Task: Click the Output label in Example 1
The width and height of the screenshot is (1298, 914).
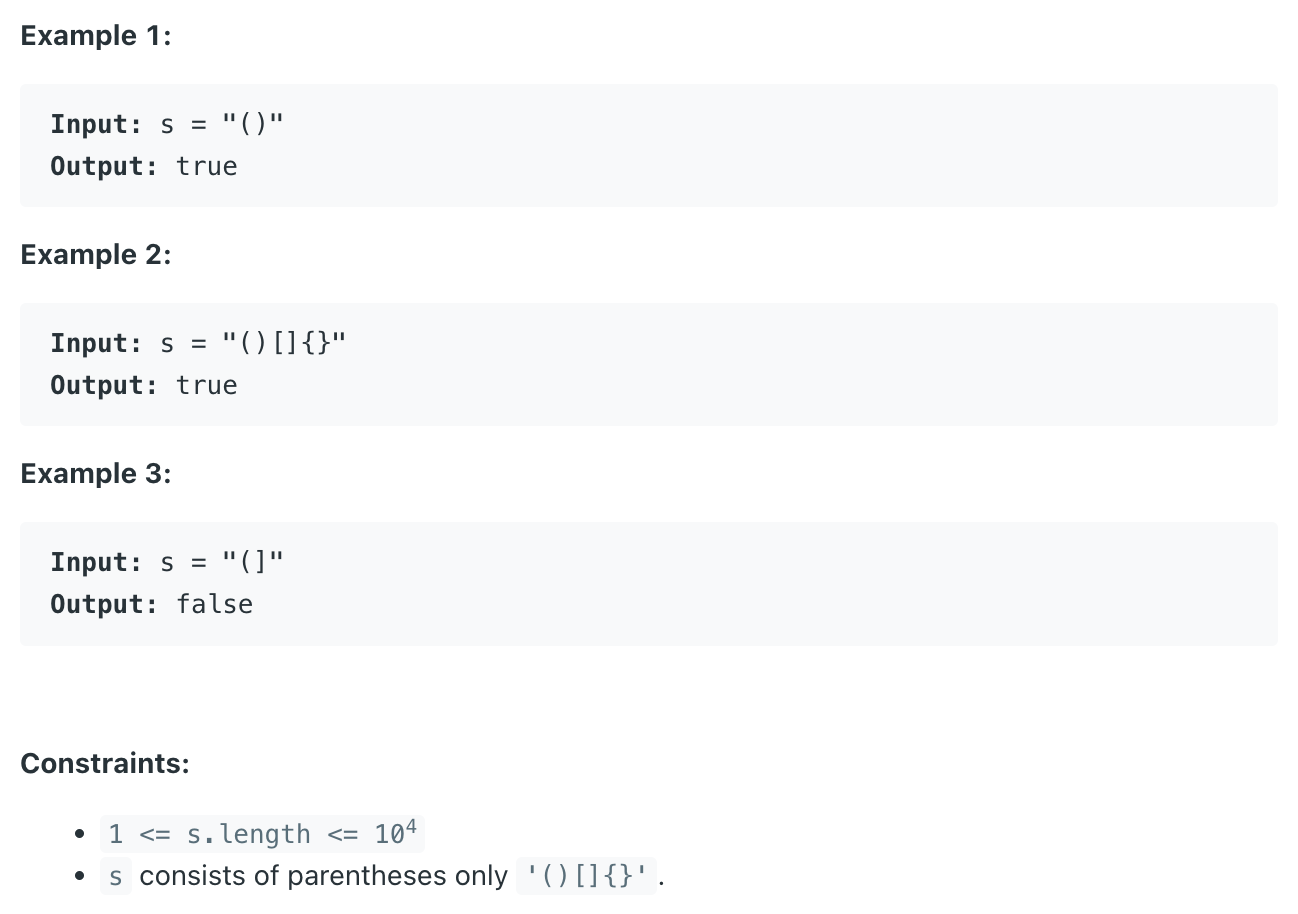Action: pyautogui.click(x=105, y=166)
